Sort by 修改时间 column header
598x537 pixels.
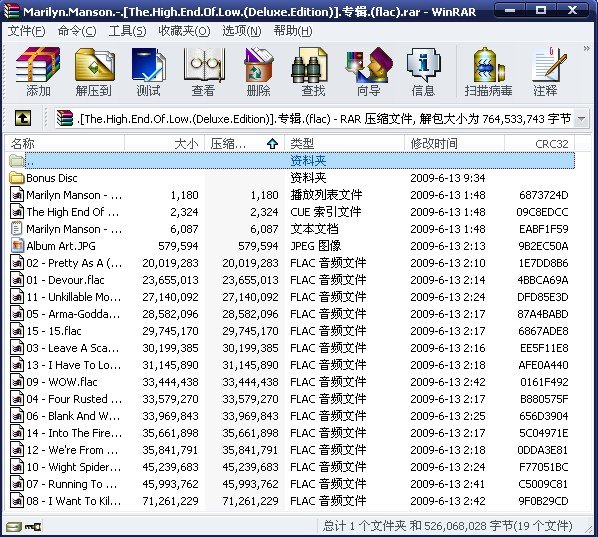coord(454,143)
